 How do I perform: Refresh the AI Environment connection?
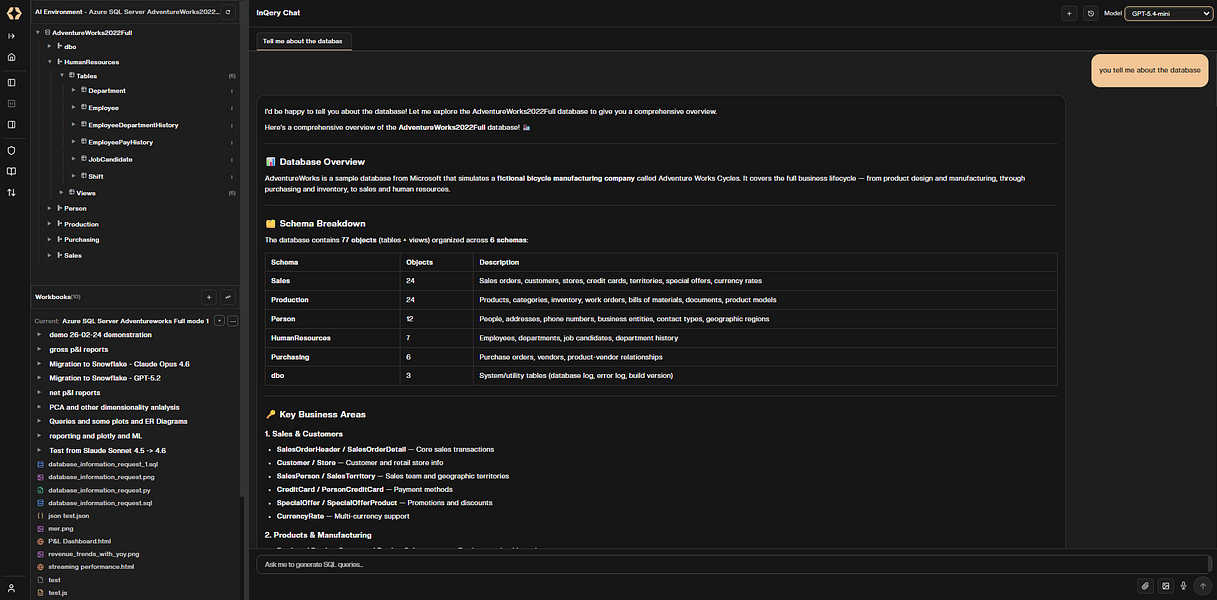[x=228, y=12]
